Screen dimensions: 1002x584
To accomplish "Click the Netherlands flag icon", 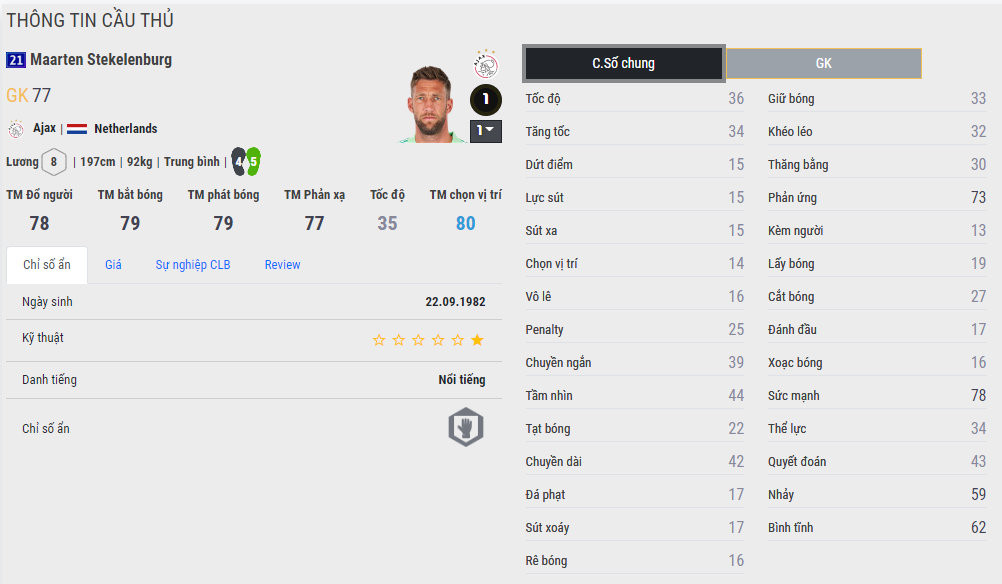I will point(77,129).
